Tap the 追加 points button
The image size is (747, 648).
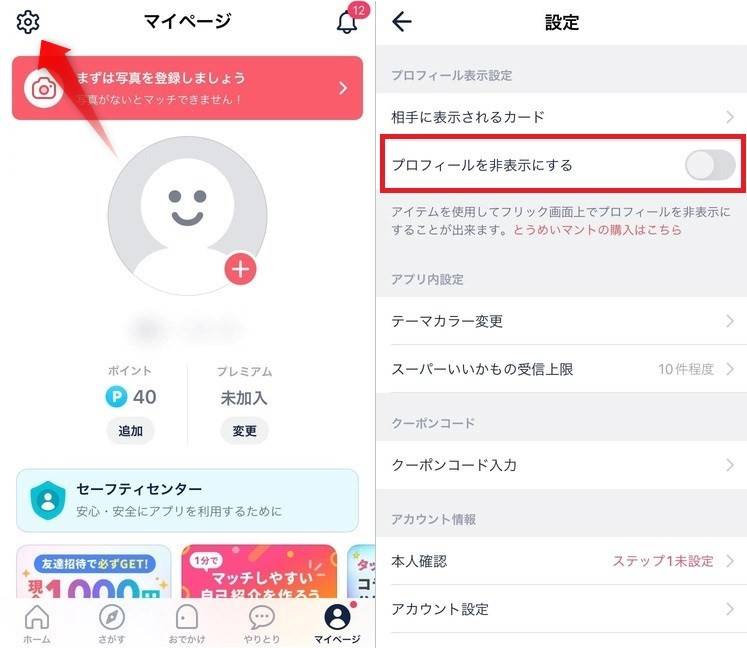[131, 431]
